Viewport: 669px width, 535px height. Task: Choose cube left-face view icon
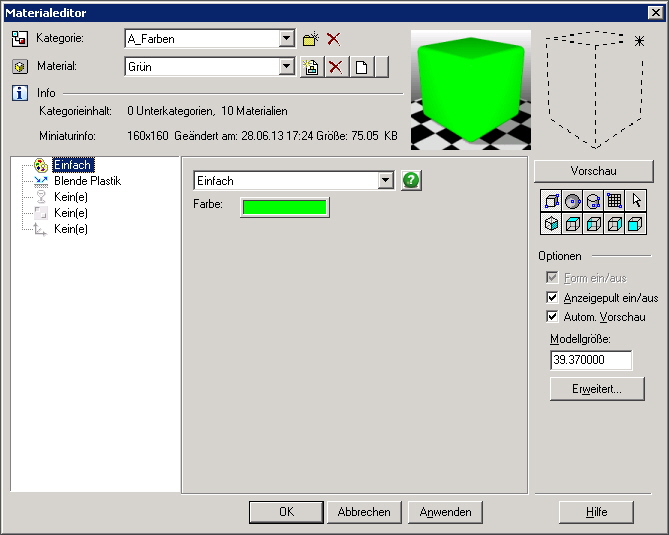click(x=593, y=224)
